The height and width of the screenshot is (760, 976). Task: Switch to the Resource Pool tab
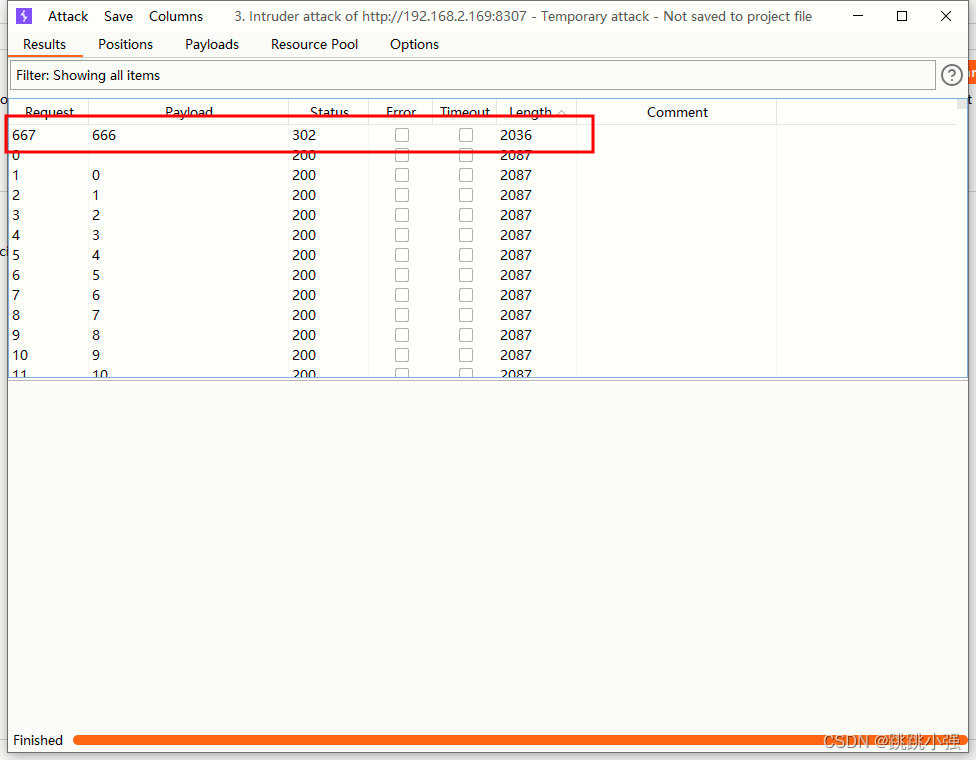click(314, 44)
